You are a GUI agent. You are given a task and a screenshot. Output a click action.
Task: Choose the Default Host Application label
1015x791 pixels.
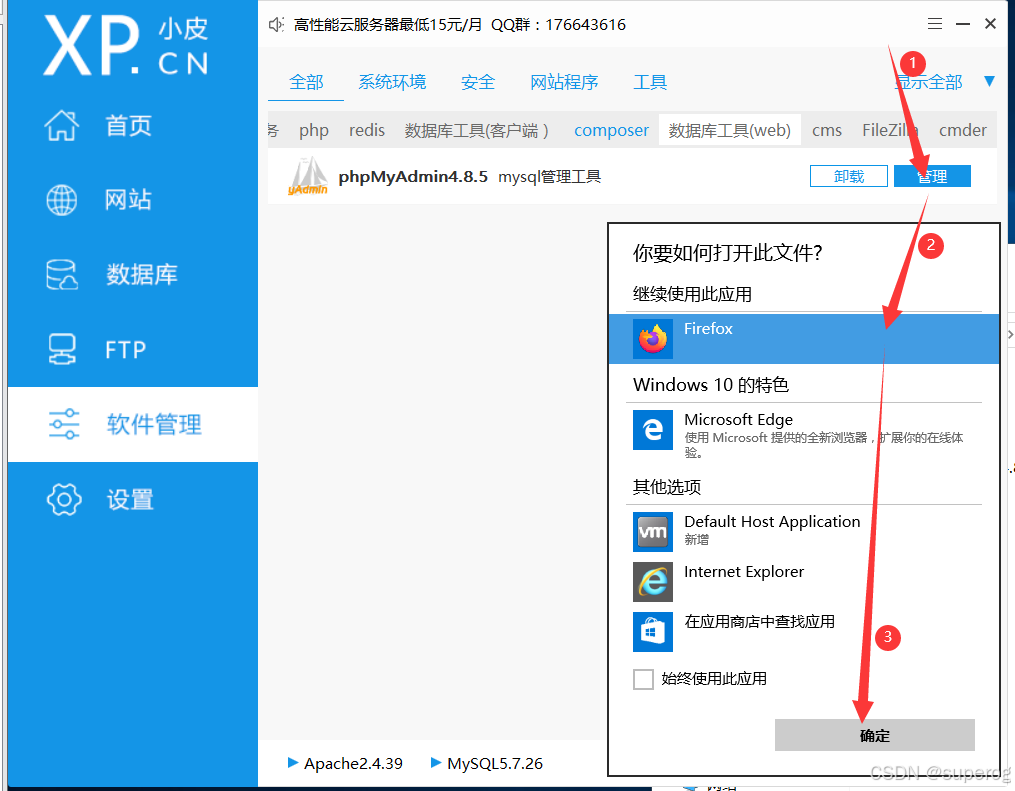click(772, 522)
